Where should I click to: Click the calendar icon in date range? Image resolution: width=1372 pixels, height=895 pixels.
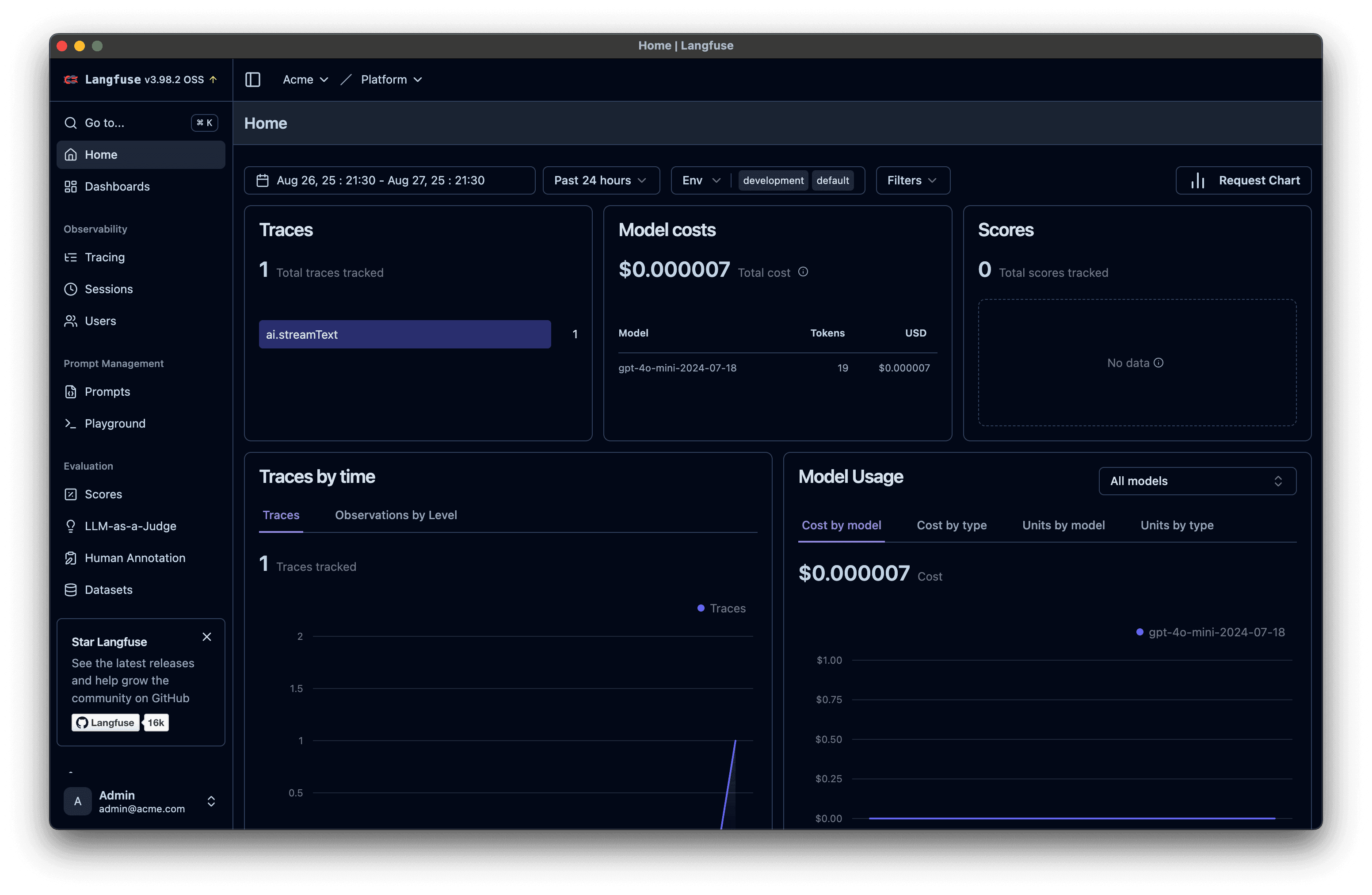[x=262, y=180]
